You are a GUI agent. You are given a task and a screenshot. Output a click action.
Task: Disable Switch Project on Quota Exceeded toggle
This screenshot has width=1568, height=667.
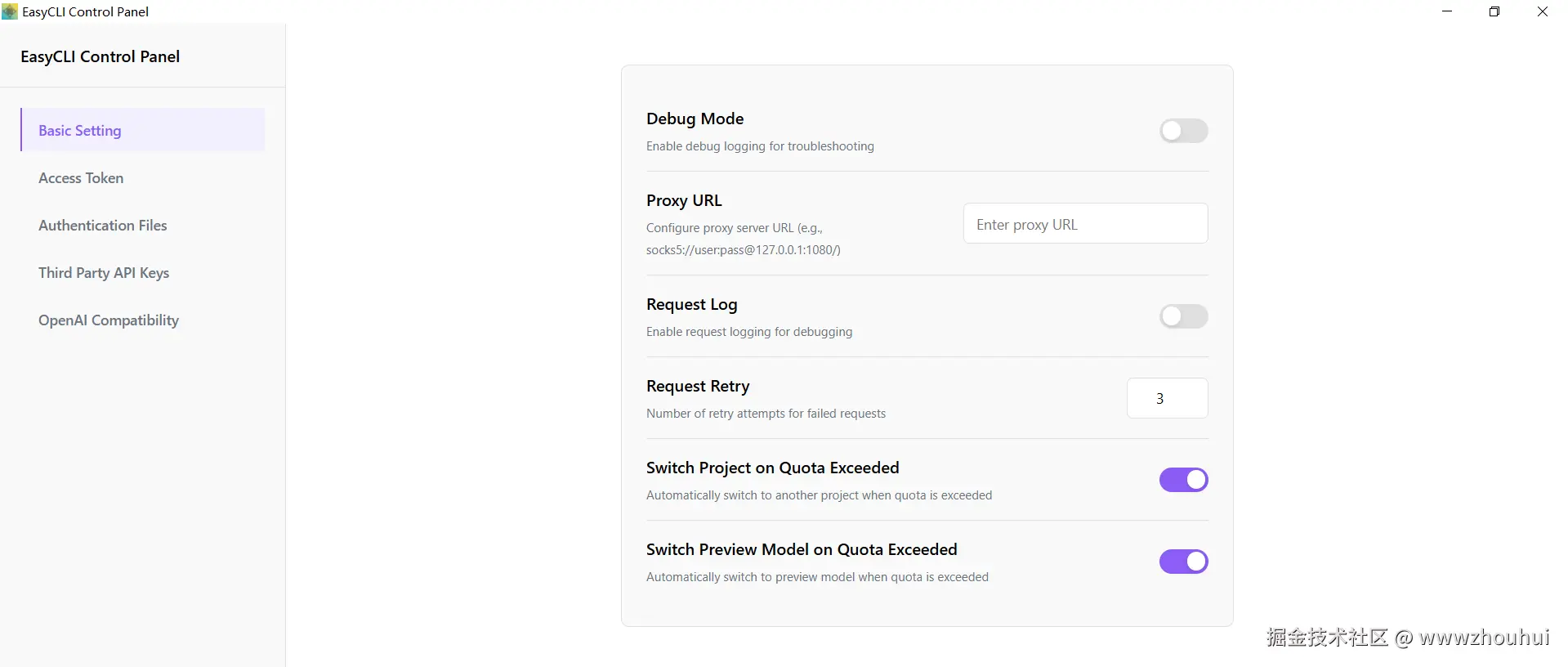tap(1183, 480)
